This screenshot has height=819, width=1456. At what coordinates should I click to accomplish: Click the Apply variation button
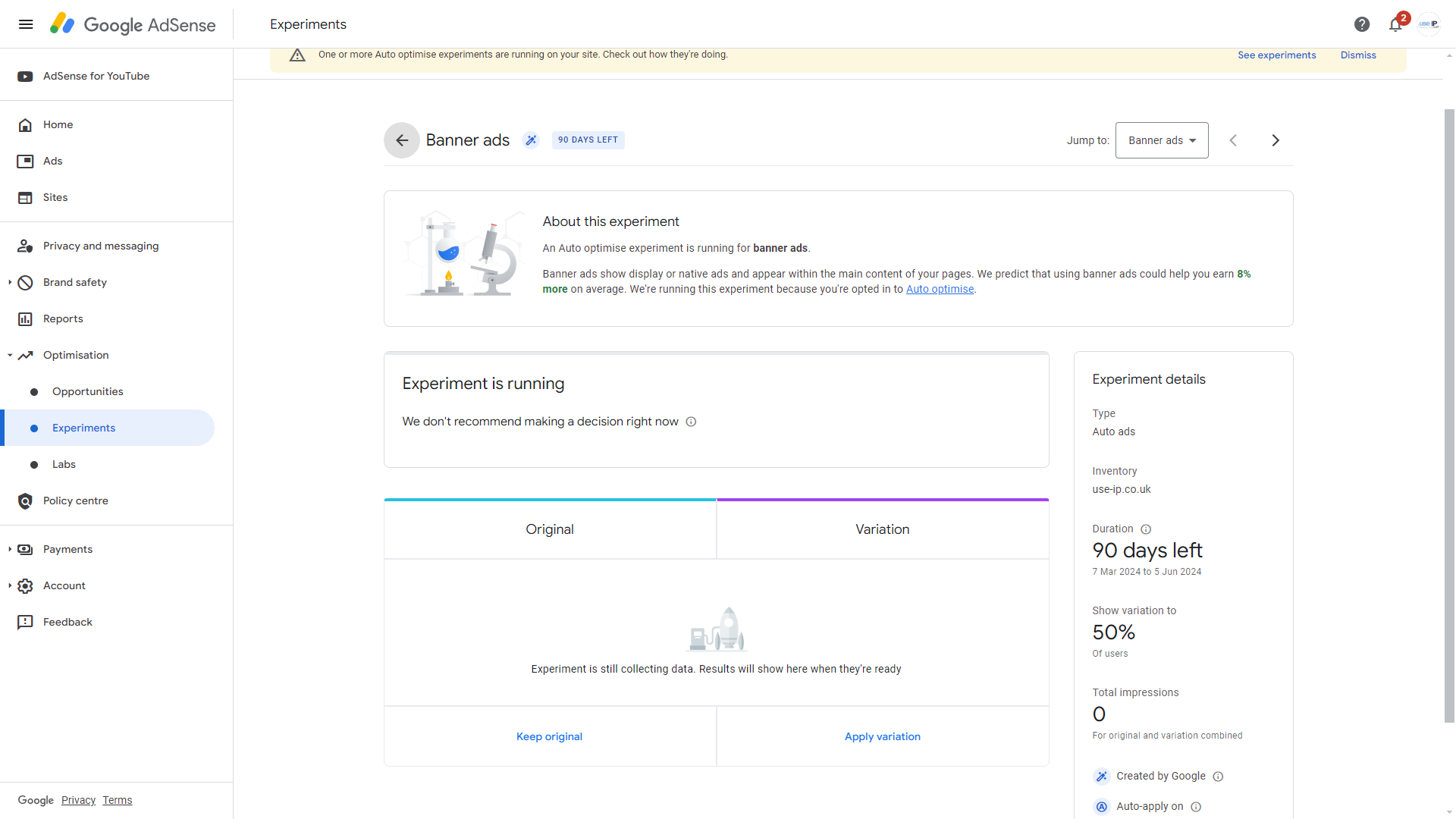[x=883, y=736]
